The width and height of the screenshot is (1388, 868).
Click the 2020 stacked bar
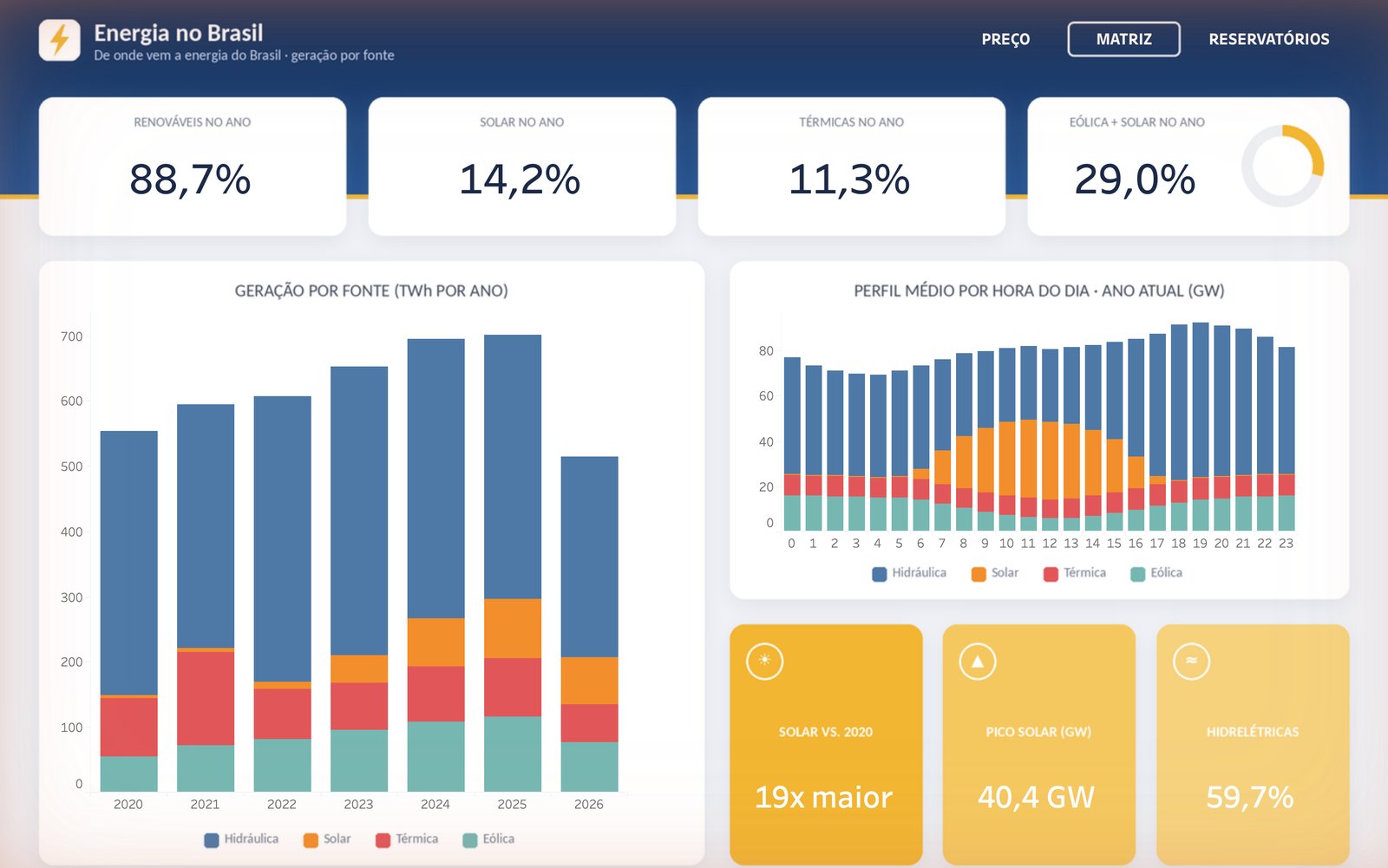pyautogui.click(x=128, y=610)
